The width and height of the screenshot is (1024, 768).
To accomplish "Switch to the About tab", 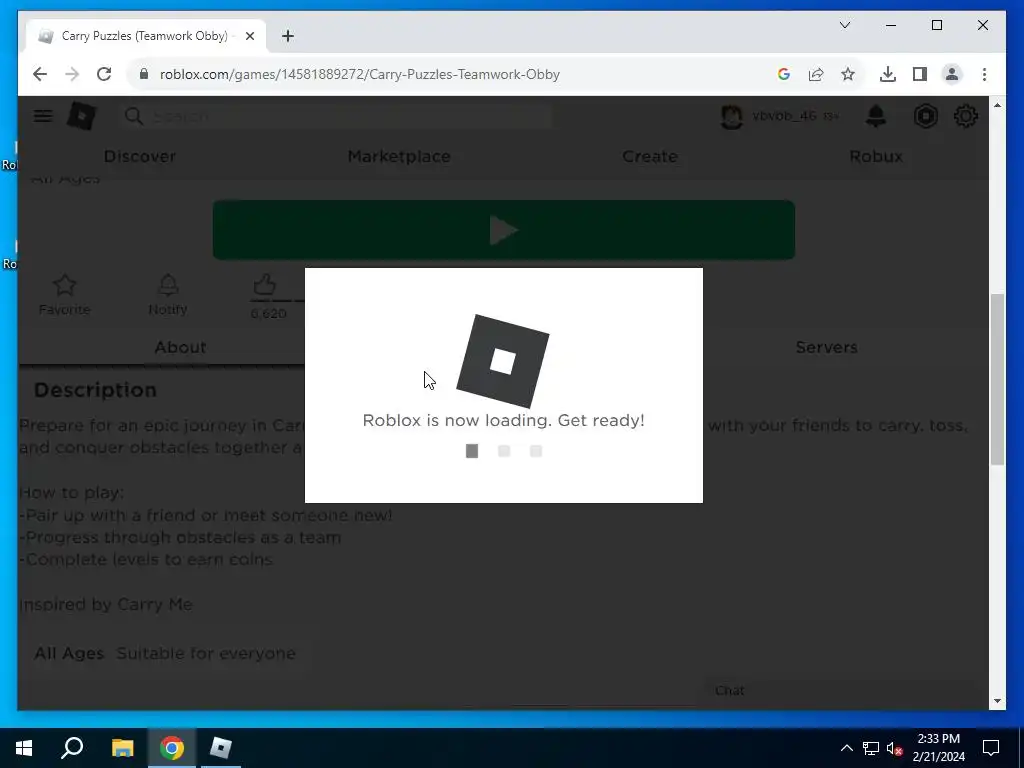I will point(180,347).
